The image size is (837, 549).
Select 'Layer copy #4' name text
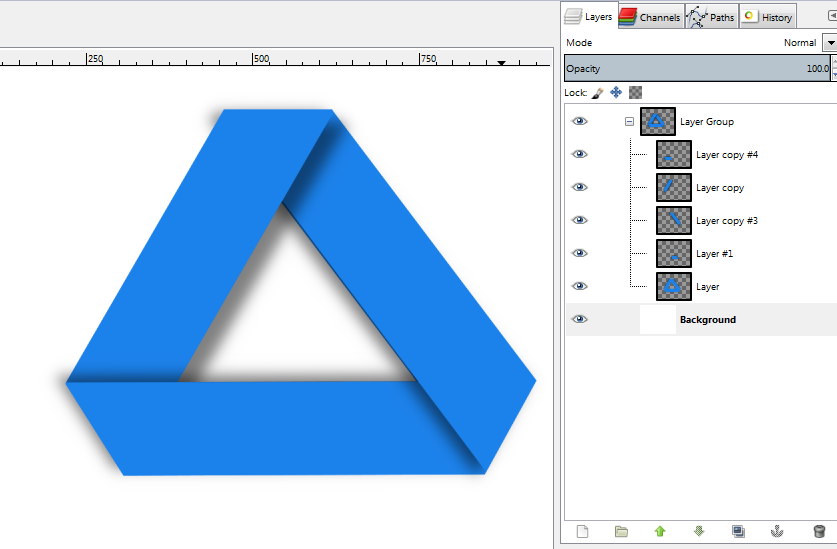[727, 155]
